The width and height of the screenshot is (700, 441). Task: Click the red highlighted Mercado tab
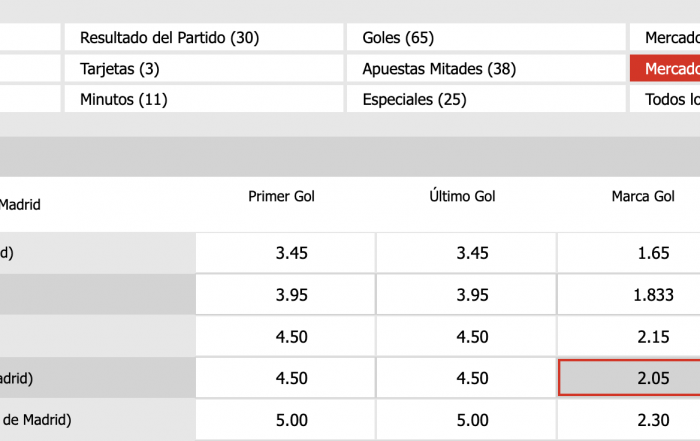point(665,69)
